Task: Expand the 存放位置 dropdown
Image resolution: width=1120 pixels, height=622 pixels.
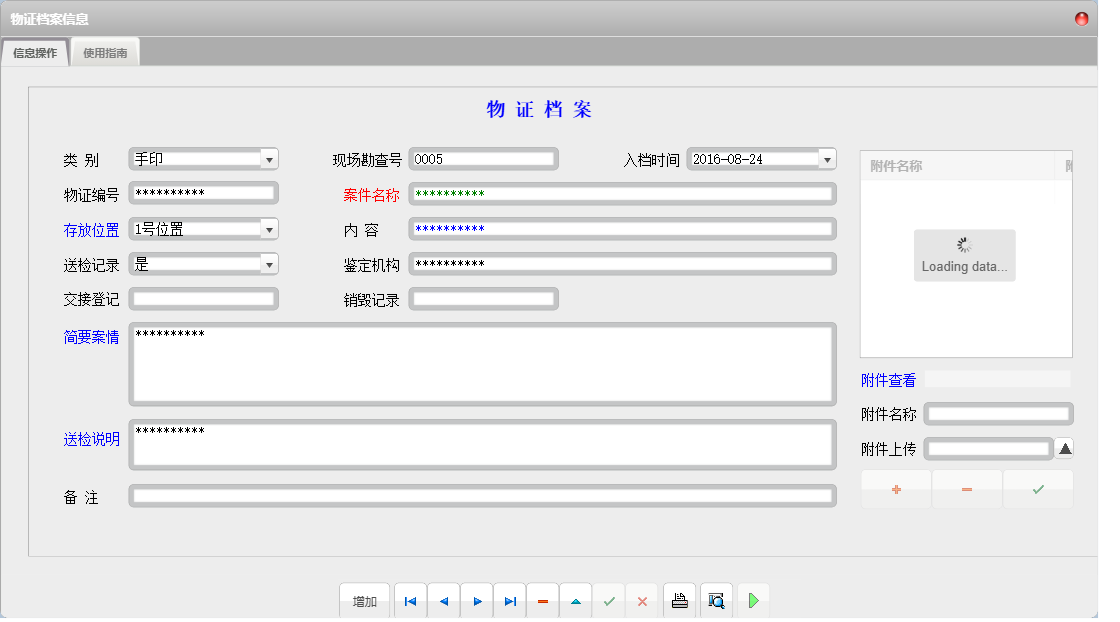Action: click(268, 229)
